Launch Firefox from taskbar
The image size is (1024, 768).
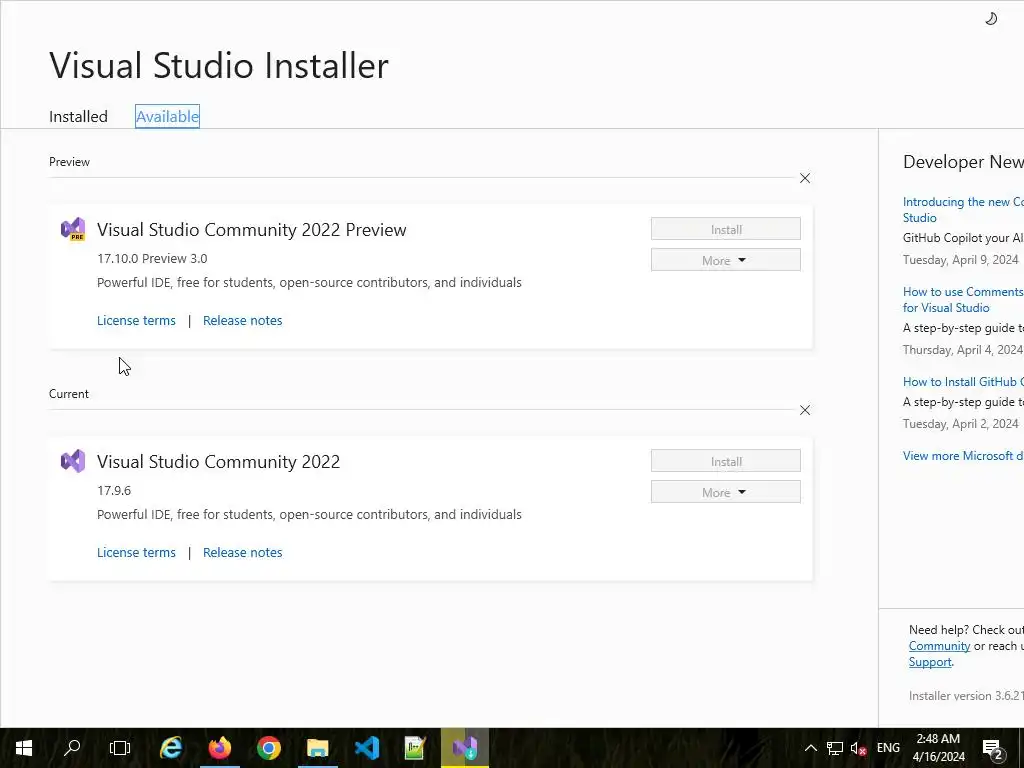pyautogui.click(x=220, y=748)
